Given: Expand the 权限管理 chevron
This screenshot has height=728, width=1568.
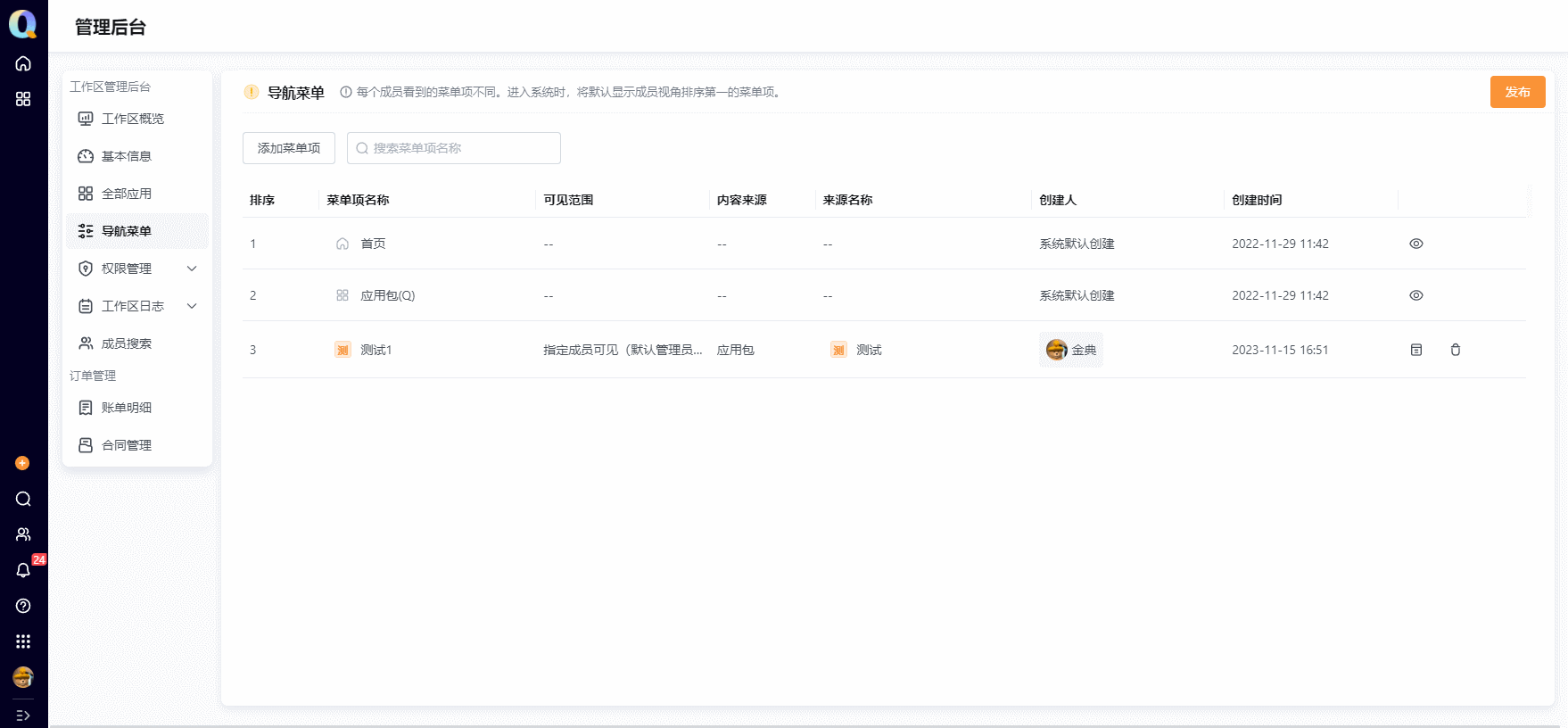Looking at the screenshot, I should (192, 269).
